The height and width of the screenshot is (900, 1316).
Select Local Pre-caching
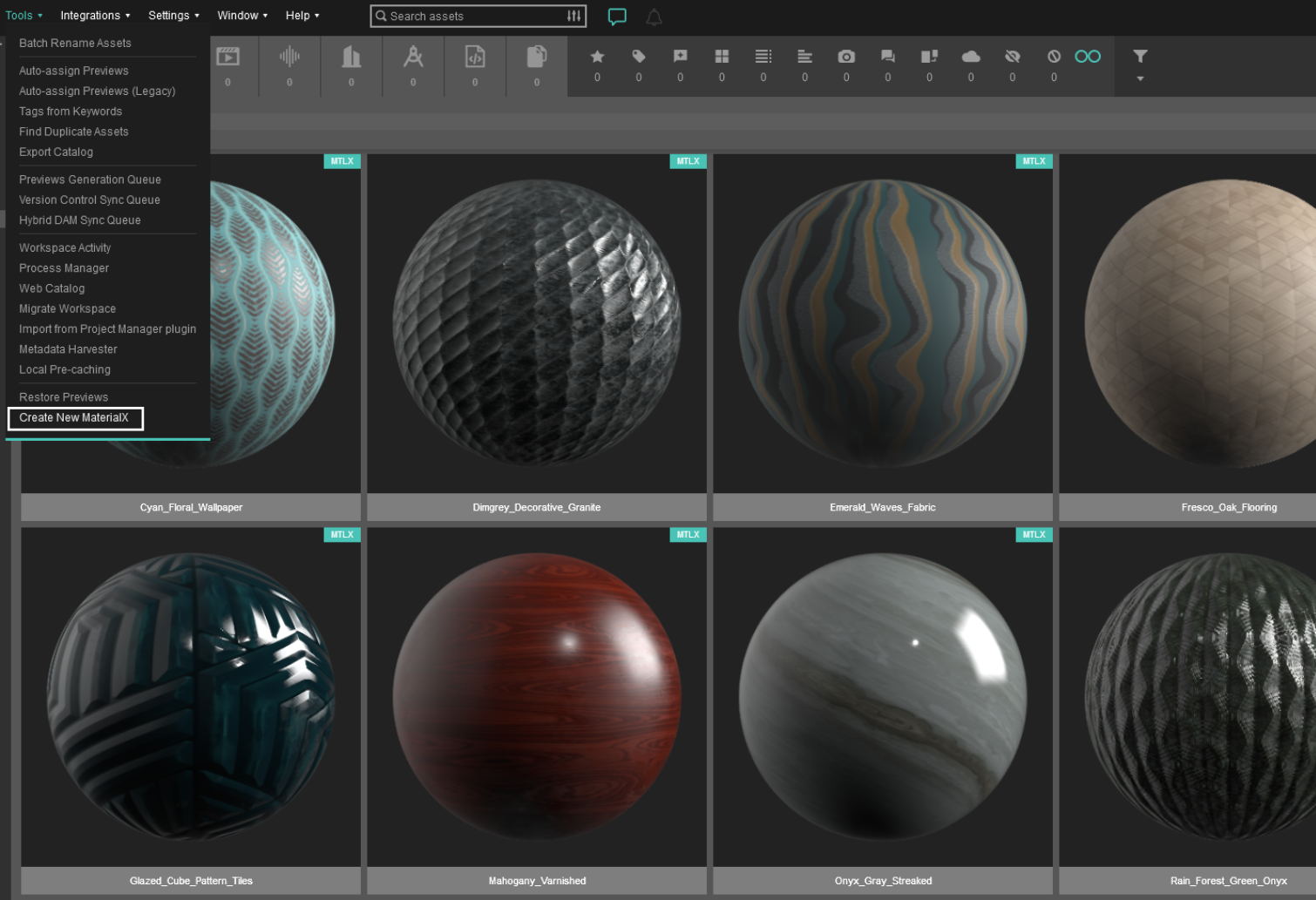(64, 369)
